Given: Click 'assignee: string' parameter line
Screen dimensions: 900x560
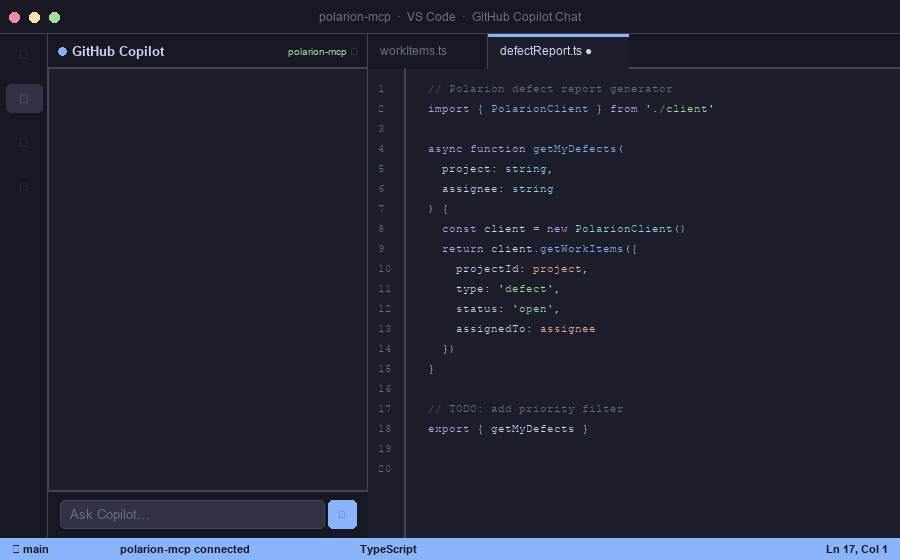Looking at the screenshot, I should 498,189.
